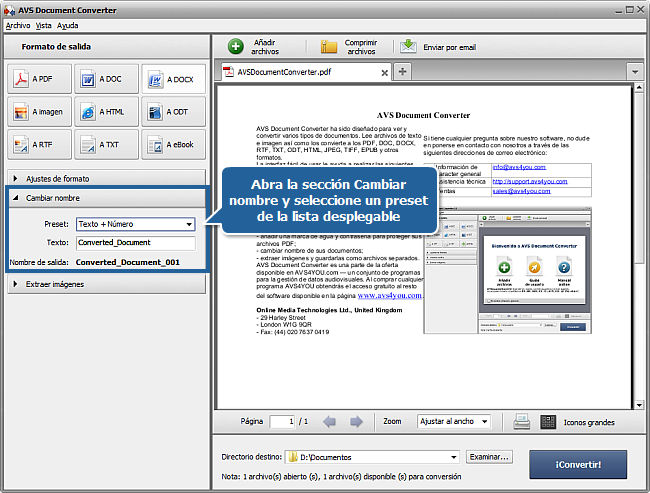Open the Archivo menu

click(x=18, y=24)
